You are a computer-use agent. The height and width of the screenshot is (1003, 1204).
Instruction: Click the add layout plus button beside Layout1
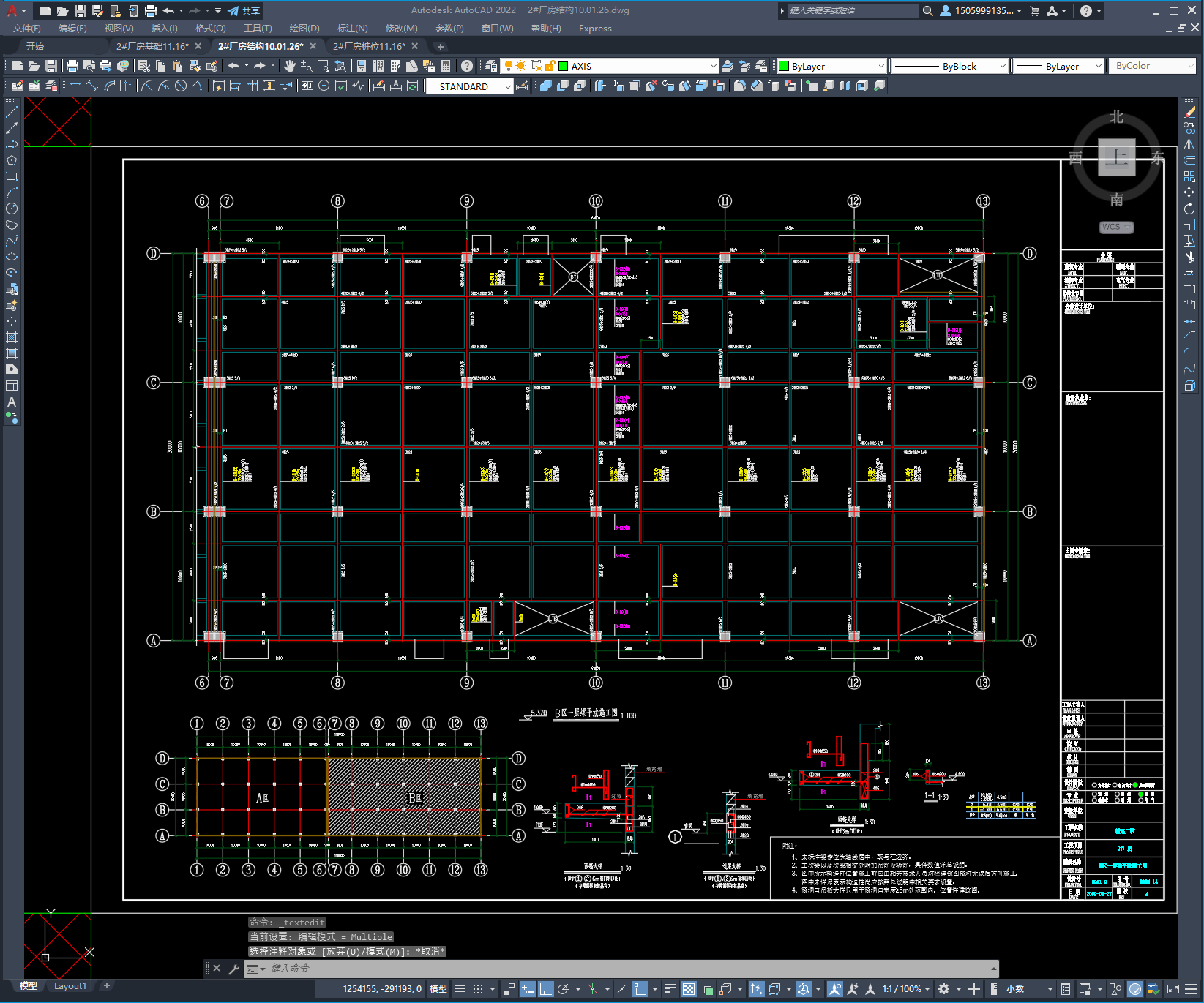pos(106,985)
